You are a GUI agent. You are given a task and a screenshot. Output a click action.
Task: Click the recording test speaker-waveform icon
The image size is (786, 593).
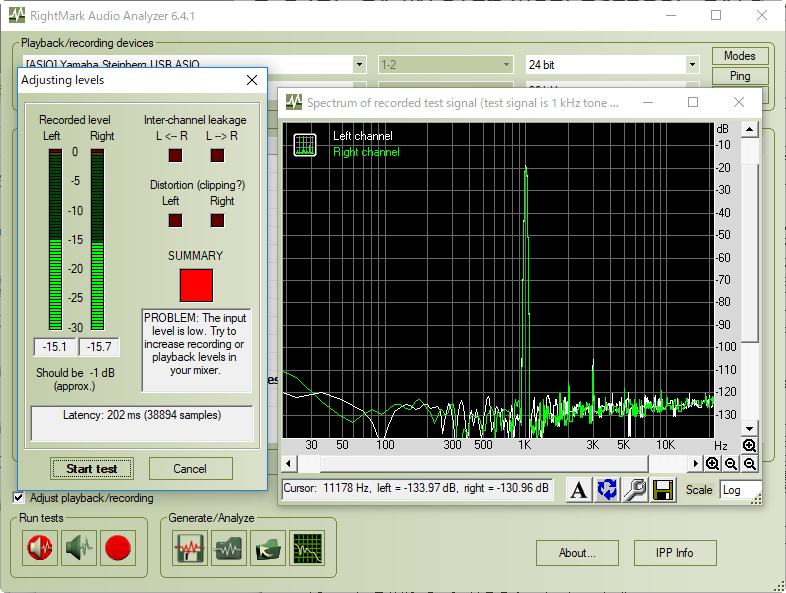coord(79,548)
